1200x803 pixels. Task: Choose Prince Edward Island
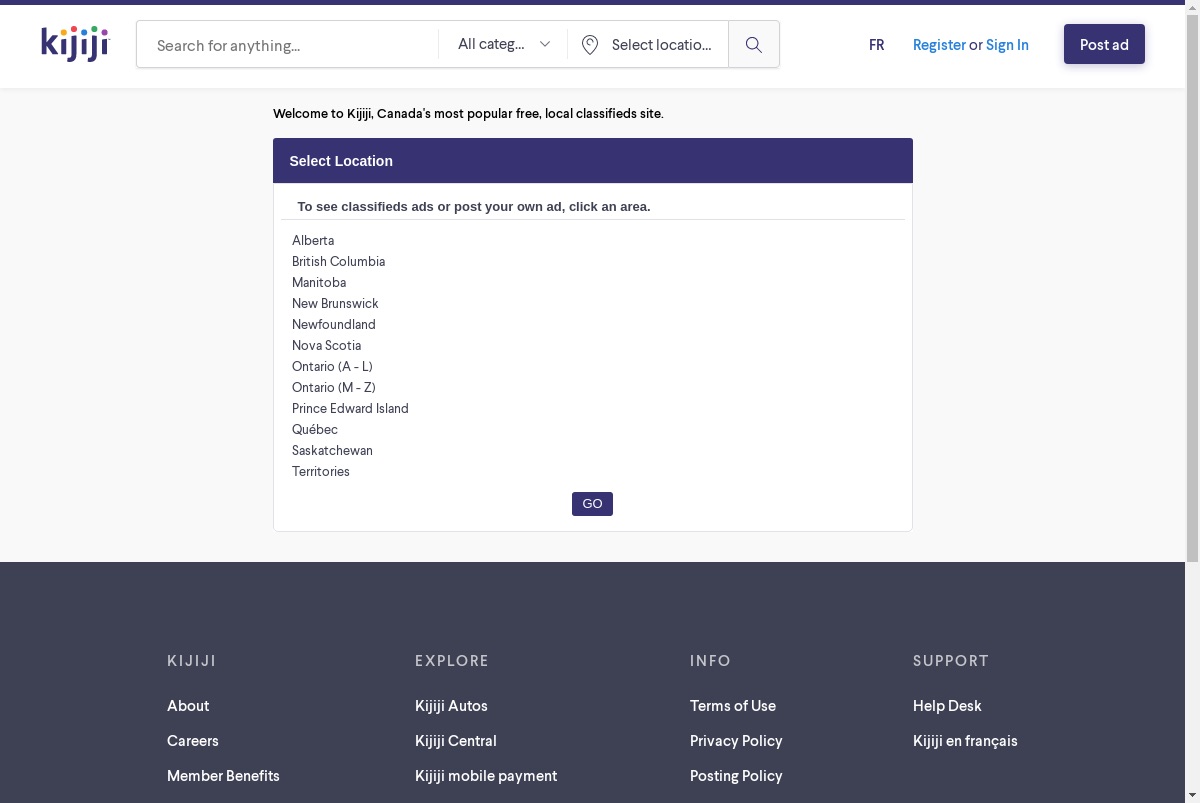pos(350,408)
